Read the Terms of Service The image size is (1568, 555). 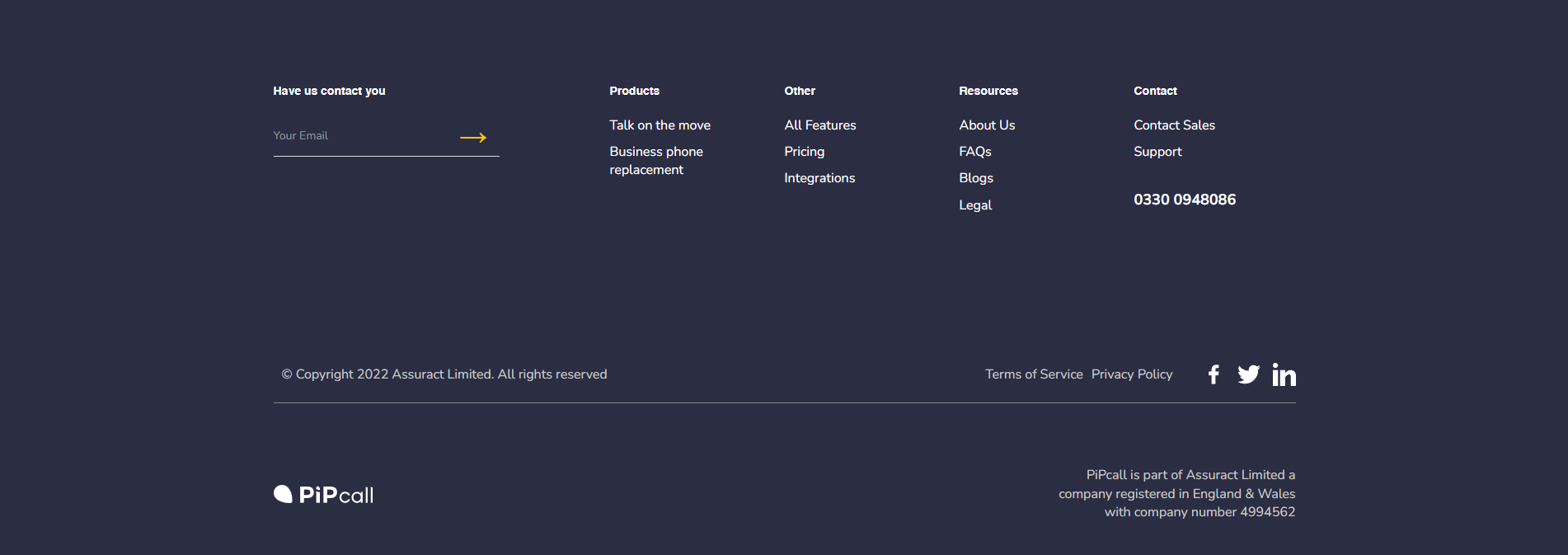pos(1034,374)
